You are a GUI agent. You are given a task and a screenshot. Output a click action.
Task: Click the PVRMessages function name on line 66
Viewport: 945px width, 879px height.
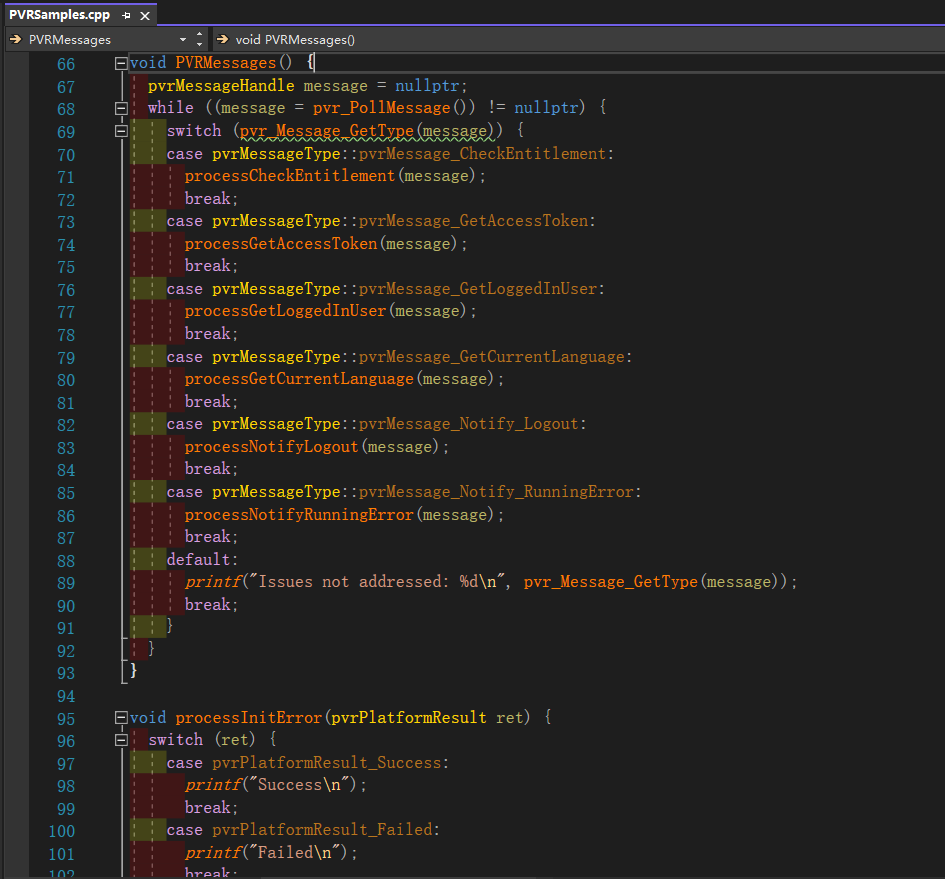coord(225,63)
